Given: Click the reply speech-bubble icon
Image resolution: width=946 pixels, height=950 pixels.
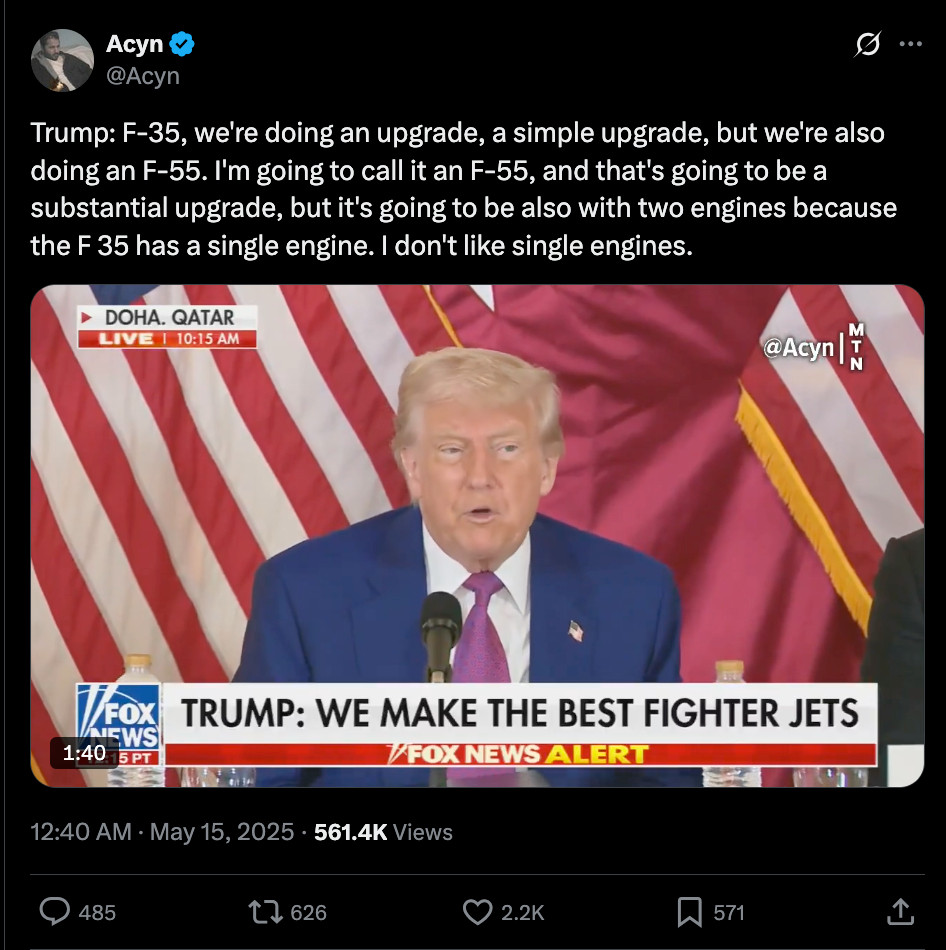Looking at the screenshot, I should coord(55,912).
